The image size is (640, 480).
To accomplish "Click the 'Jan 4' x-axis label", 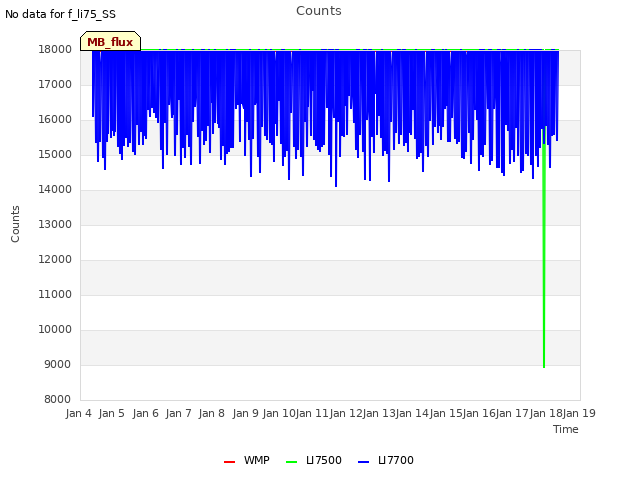I will [x=78, y=413].
